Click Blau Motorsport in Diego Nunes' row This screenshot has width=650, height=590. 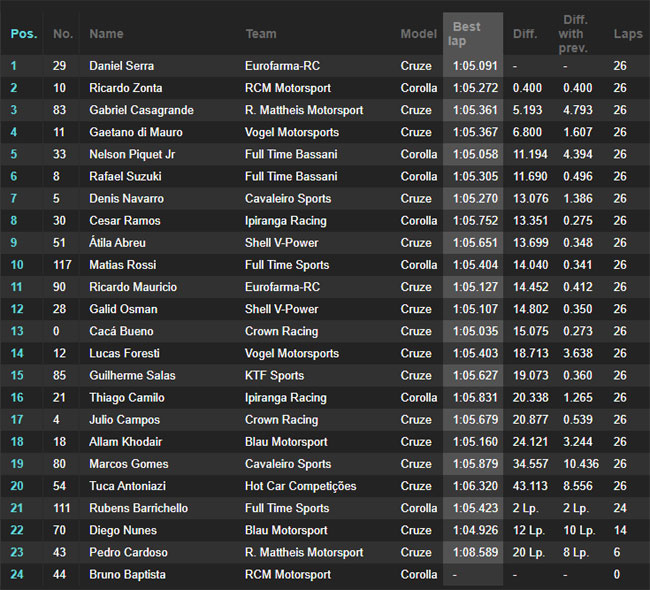286,530
